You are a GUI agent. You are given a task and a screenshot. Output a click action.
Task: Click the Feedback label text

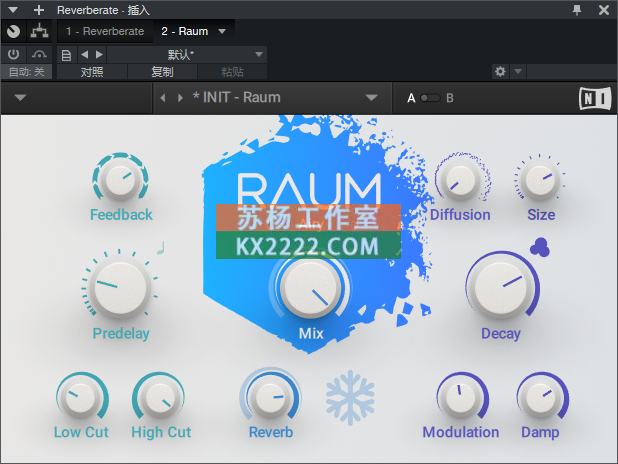pos(121,215)
